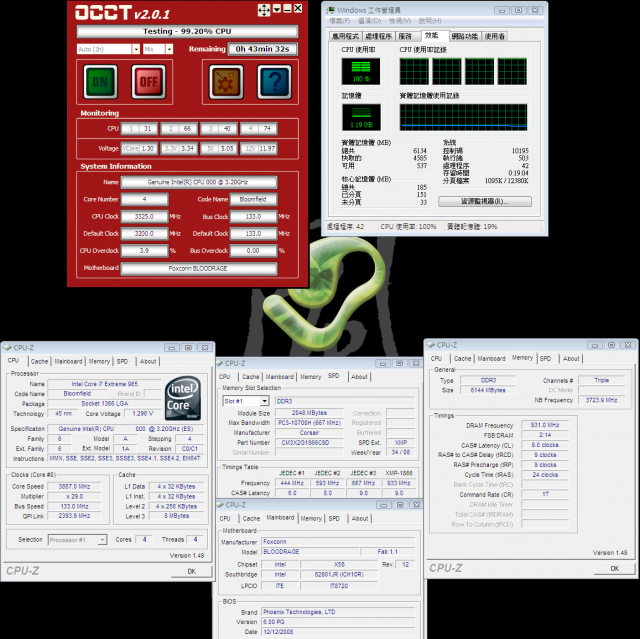
Task: Click the Multiplier x 29.0 value in CPU-Z
Action: [x=74, y=497]
